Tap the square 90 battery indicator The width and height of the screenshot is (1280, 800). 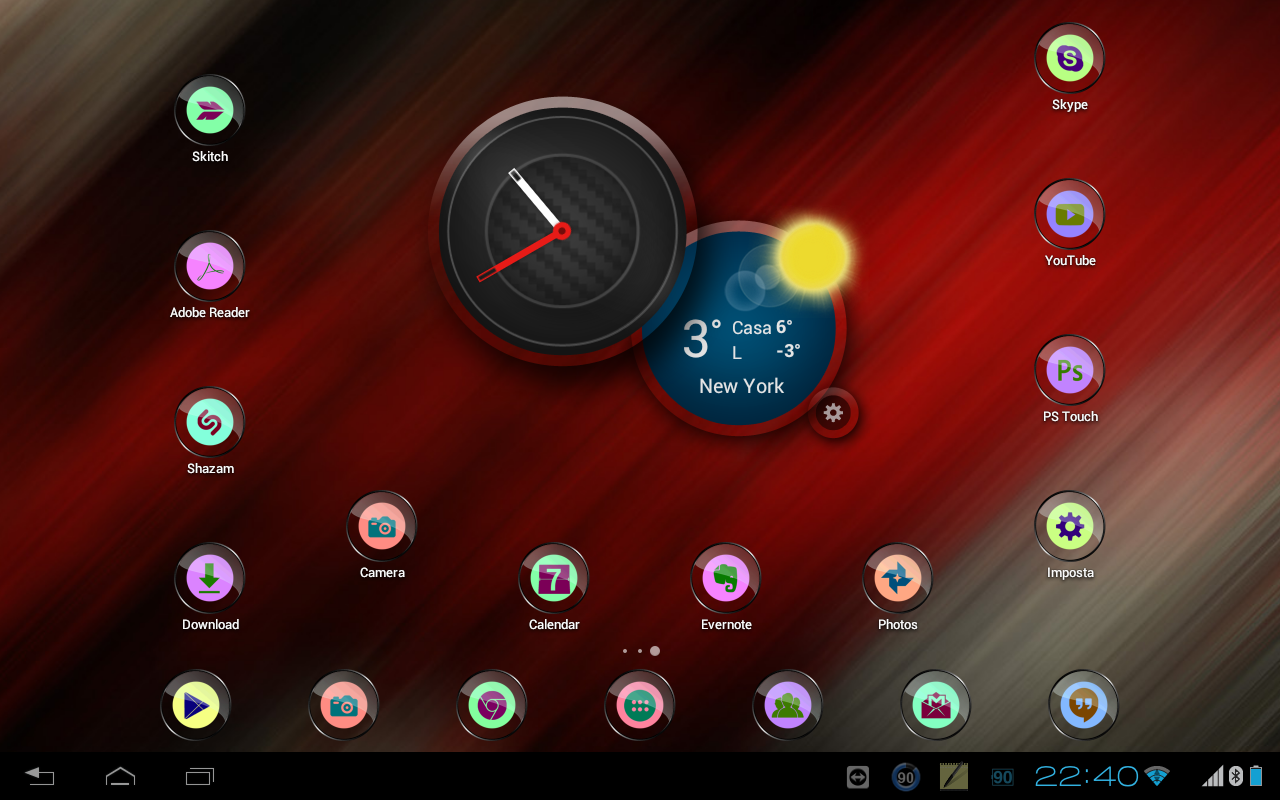click(x=1002, y=777)
